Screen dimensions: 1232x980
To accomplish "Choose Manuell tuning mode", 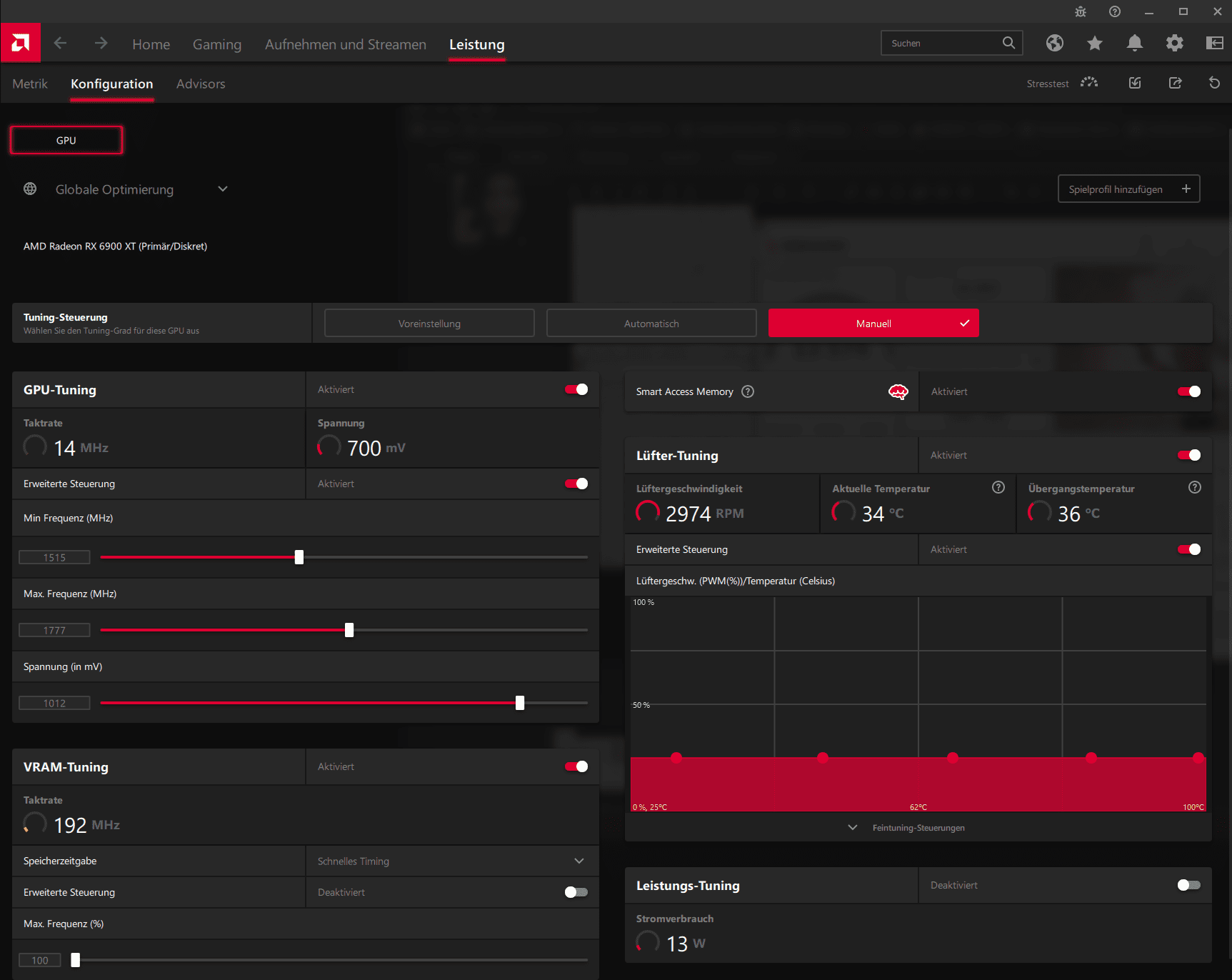I will pos(873,323).
